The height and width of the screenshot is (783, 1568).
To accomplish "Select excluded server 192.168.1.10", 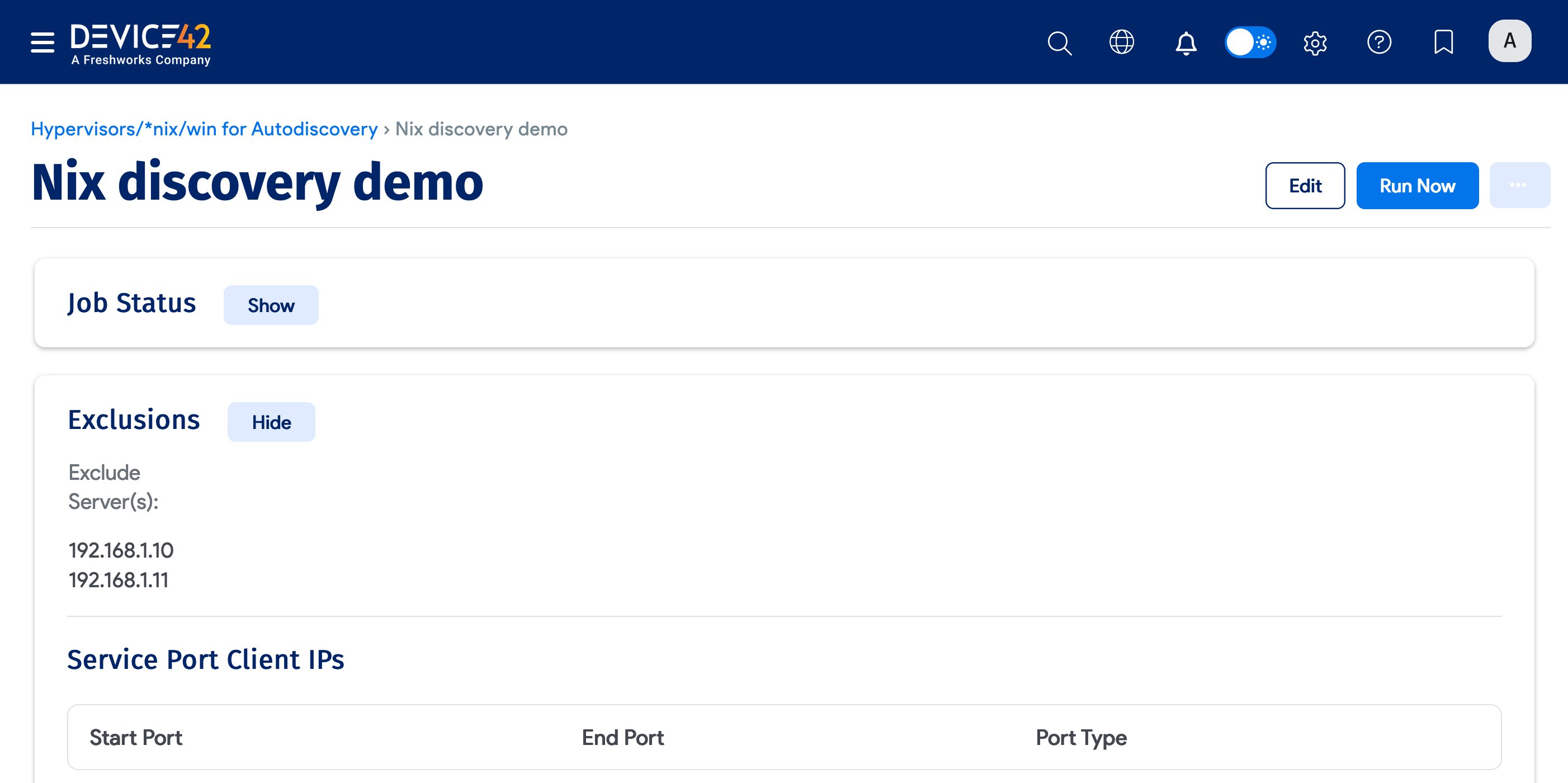I will click(x=121, y=550).
